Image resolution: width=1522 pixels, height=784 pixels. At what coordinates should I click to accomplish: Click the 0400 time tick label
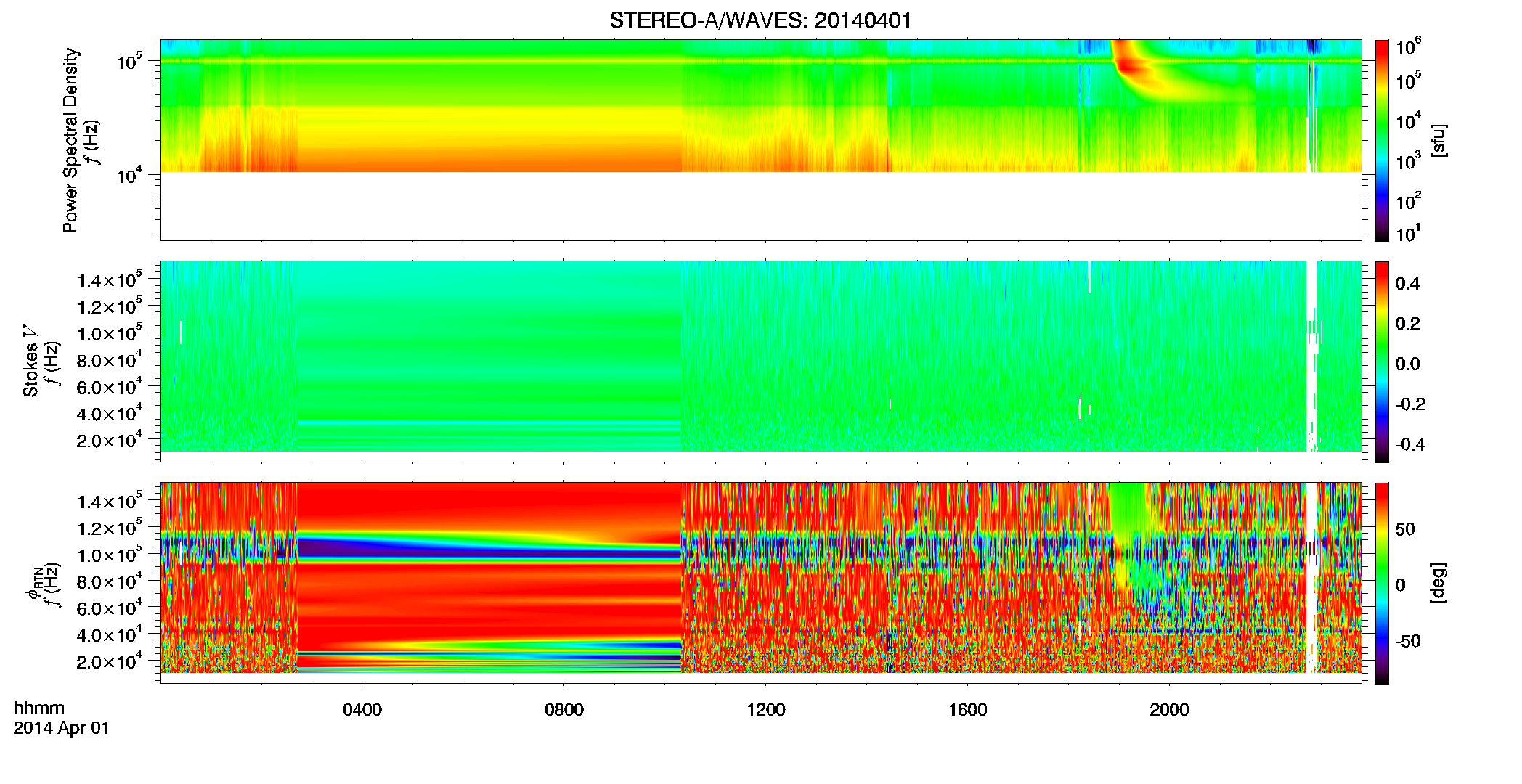click(x=362, y=710)
